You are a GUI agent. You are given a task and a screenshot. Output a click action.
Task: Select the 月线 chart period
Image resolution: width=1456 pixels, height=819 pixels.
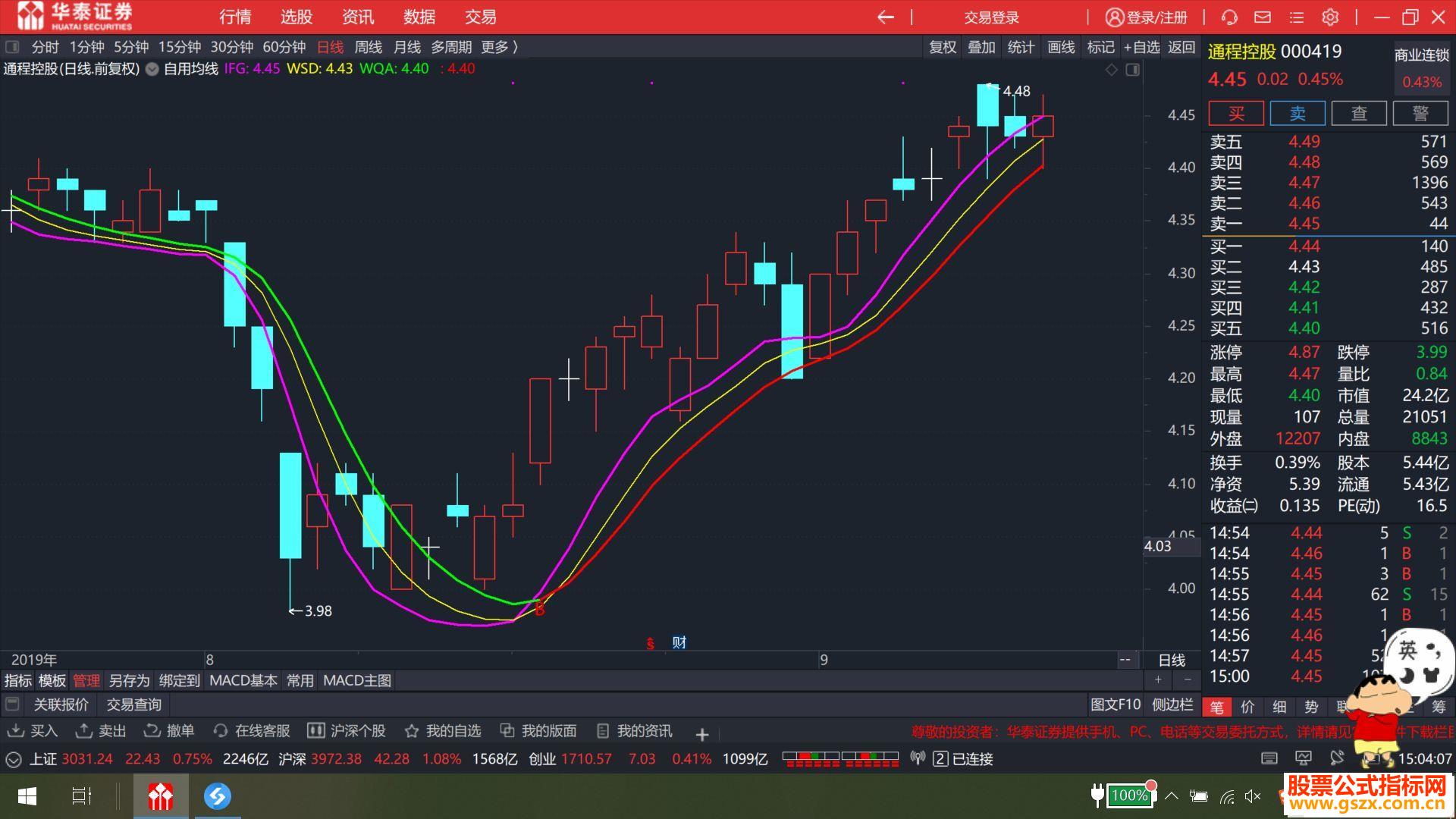click(407, 47)
